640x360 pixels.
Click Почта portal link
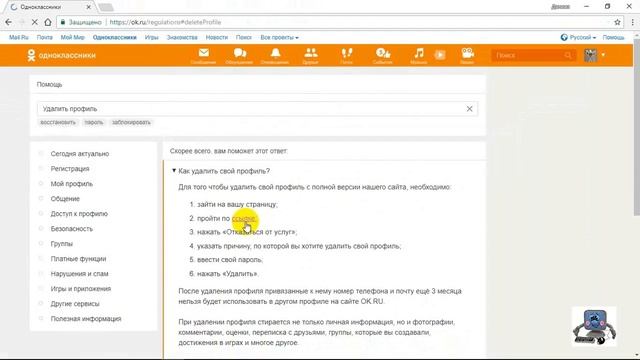tap(44, 37)
